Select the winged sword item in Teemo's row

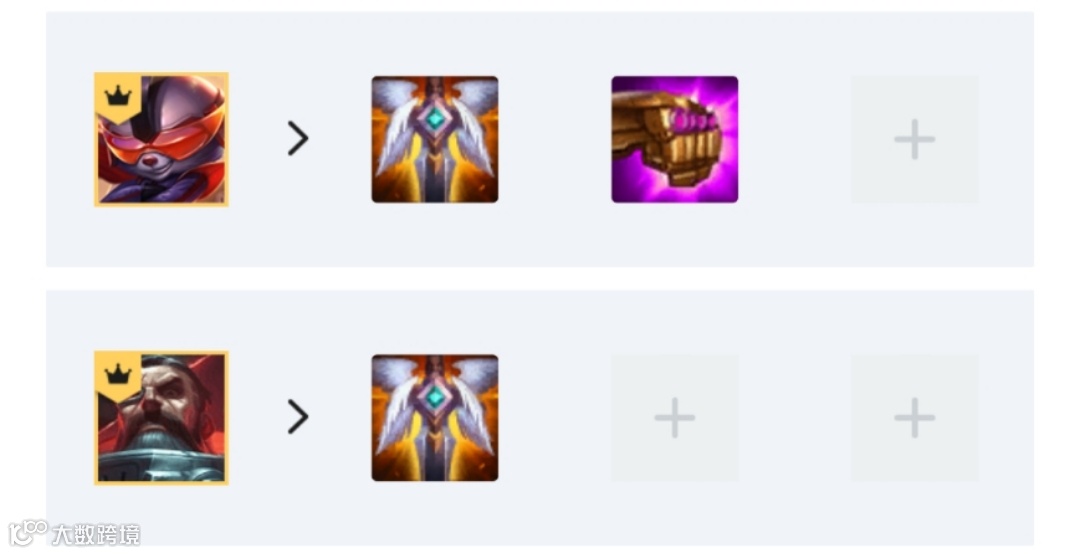435,139
